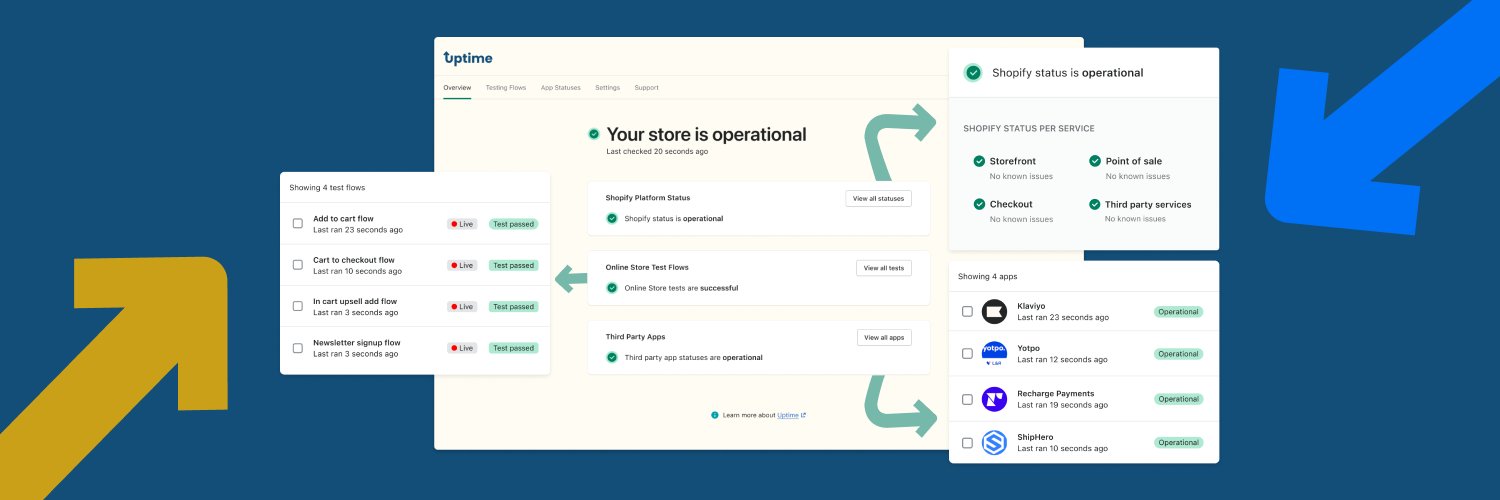Image resolution: width=1500 pixels, height=500 pixels.
Task: Tick the In cart upsell add flow checkbox
Action: pyautogui.click(x=297, y=306)
